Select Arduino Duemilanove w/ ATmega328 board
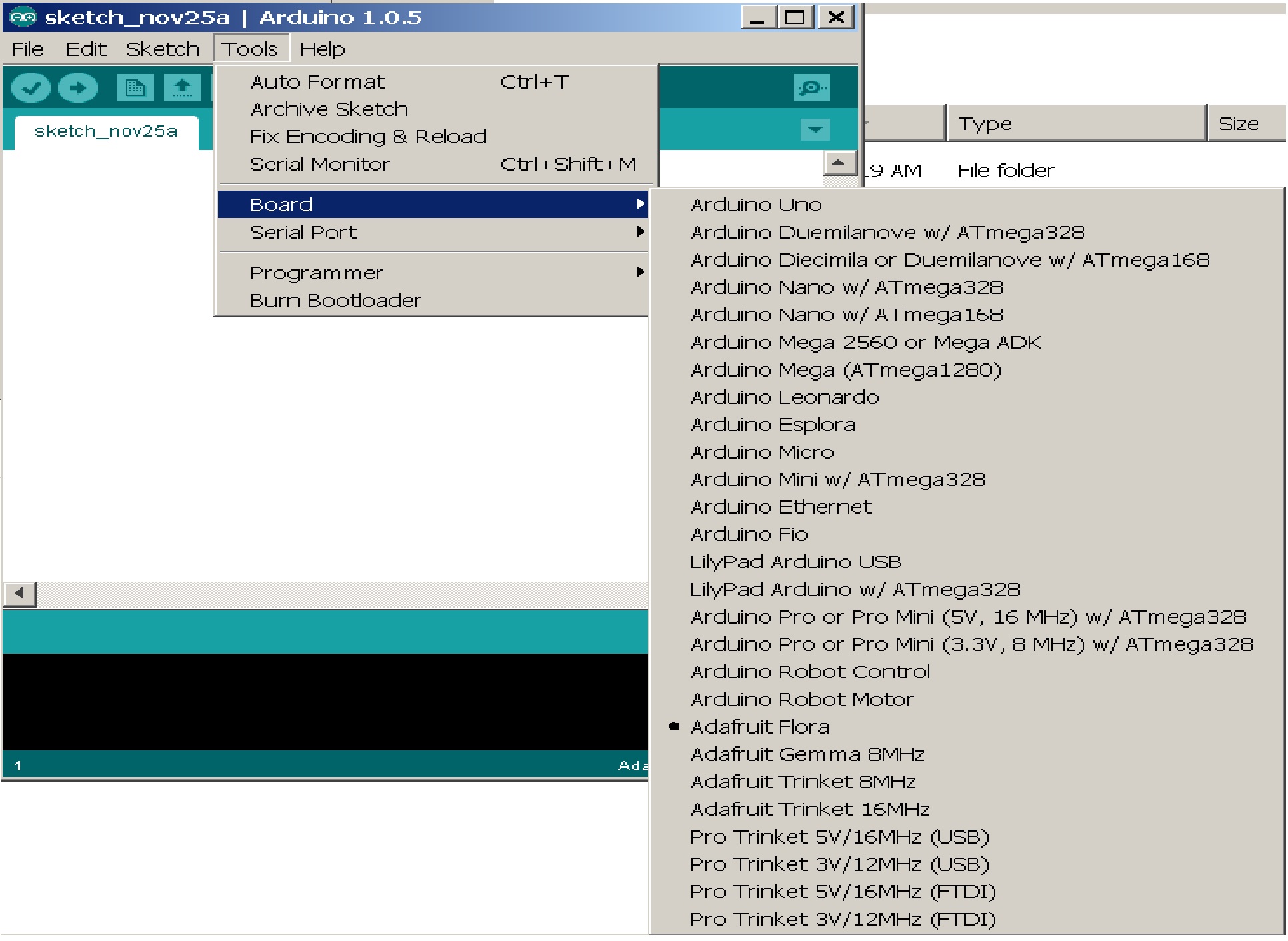Viewport: 1288px width, 941px height. click(967, 233)
